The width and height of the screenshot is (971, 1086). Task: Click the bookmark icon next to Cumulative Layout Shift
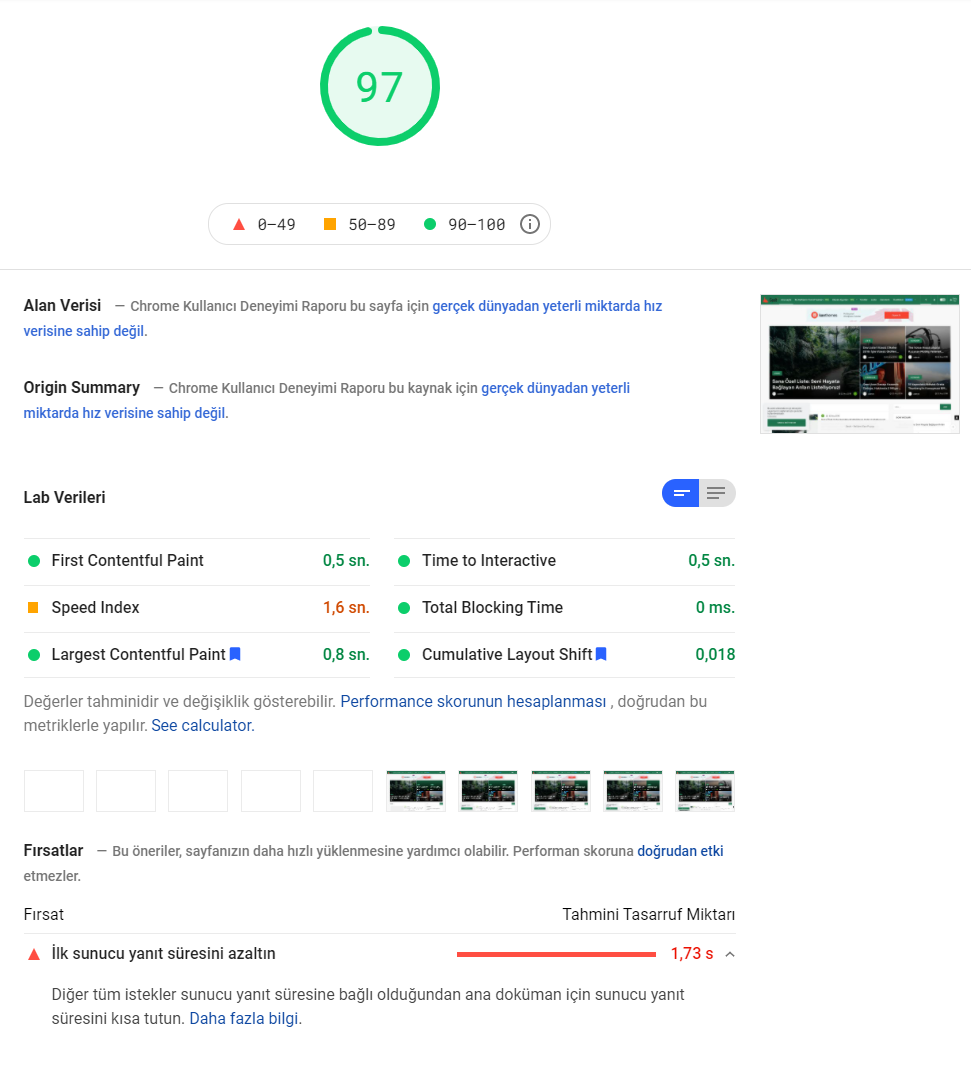(601, 654)
